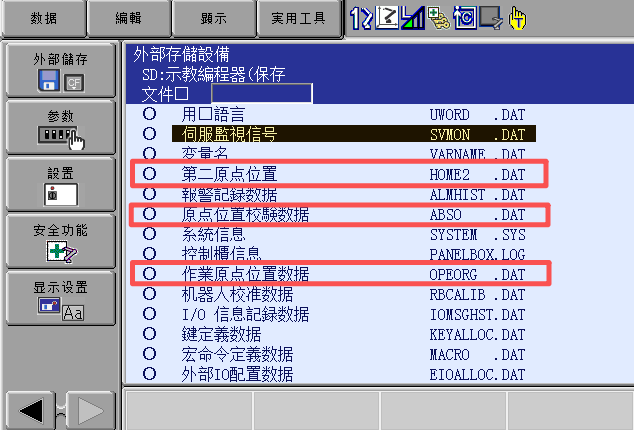Open the 設置 setup menu
634x430 pixels.
coord(61,184)
